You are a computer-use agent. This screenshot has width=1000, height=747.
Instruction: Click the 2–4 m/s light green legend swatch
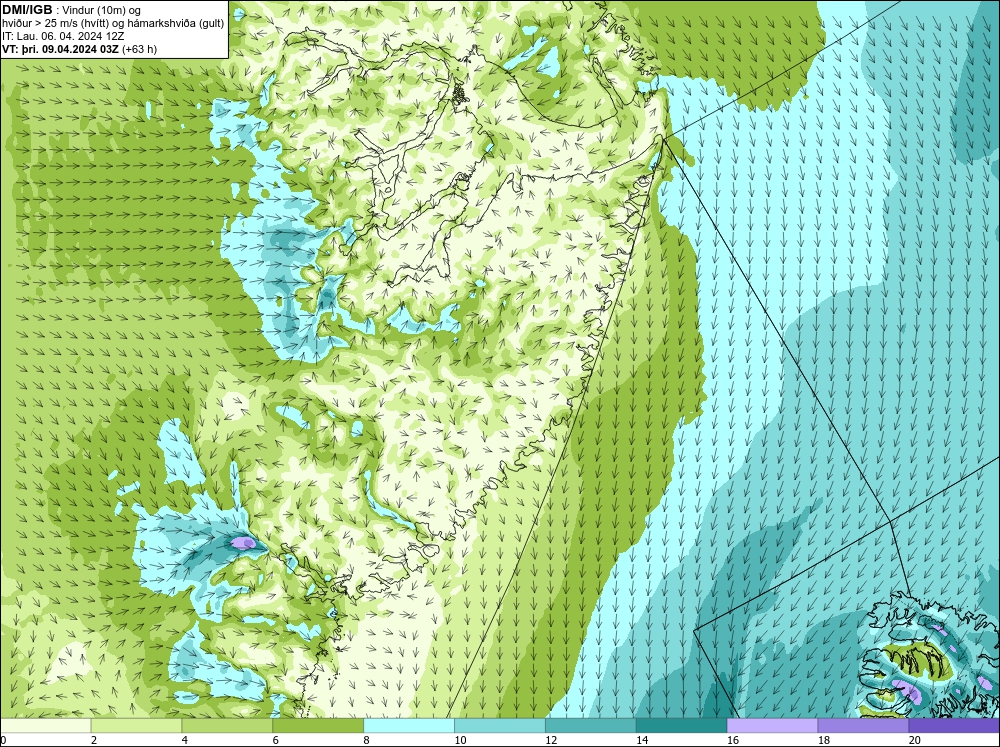click(136, 726)
